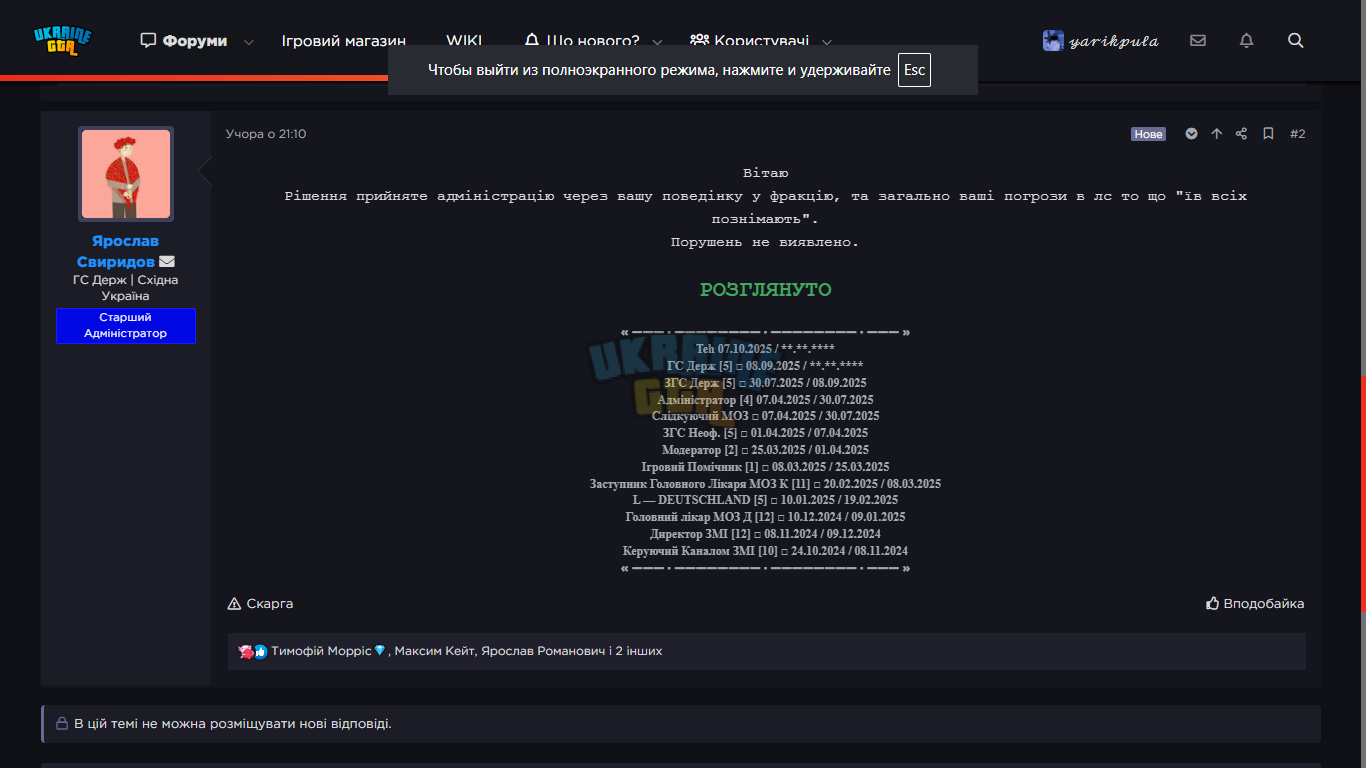Click the post timestamp Учора о 21:10

(266, 134)
